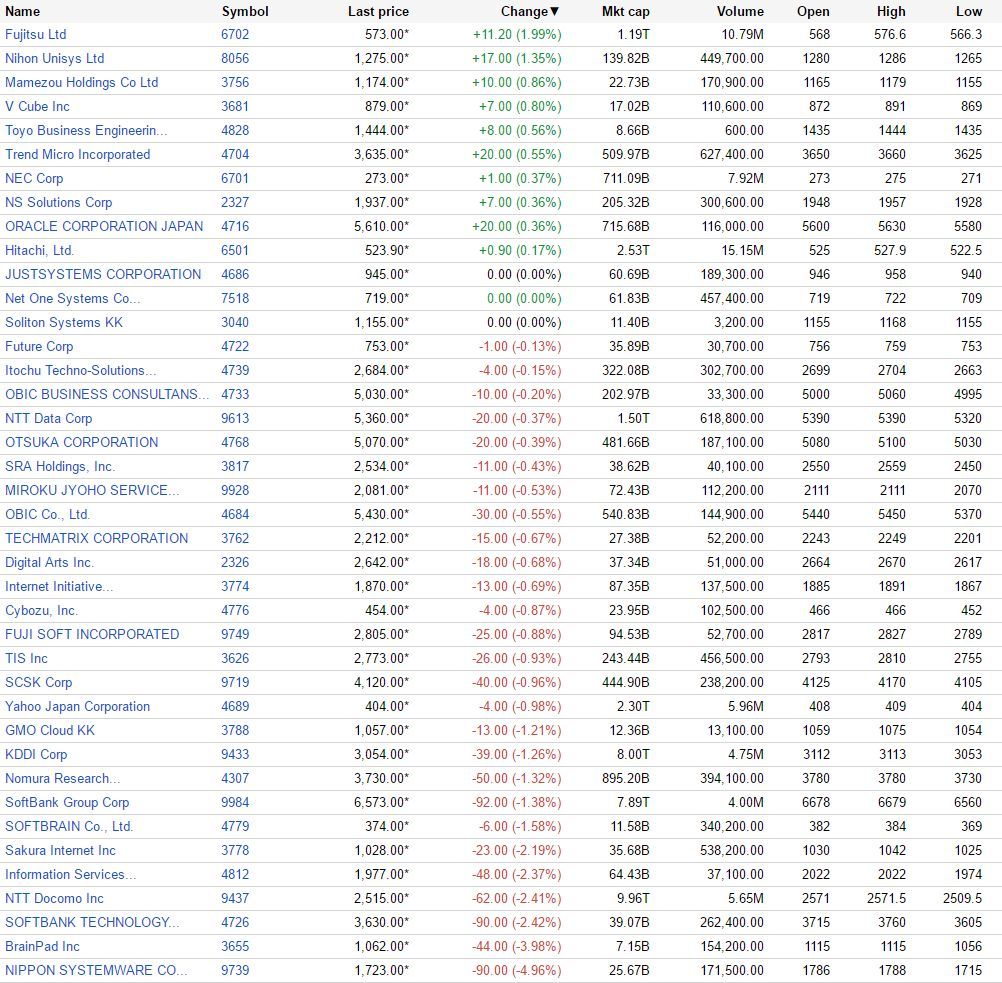
Task: Open the NTT Docomo Inc link
Action: tap(54, 898)
